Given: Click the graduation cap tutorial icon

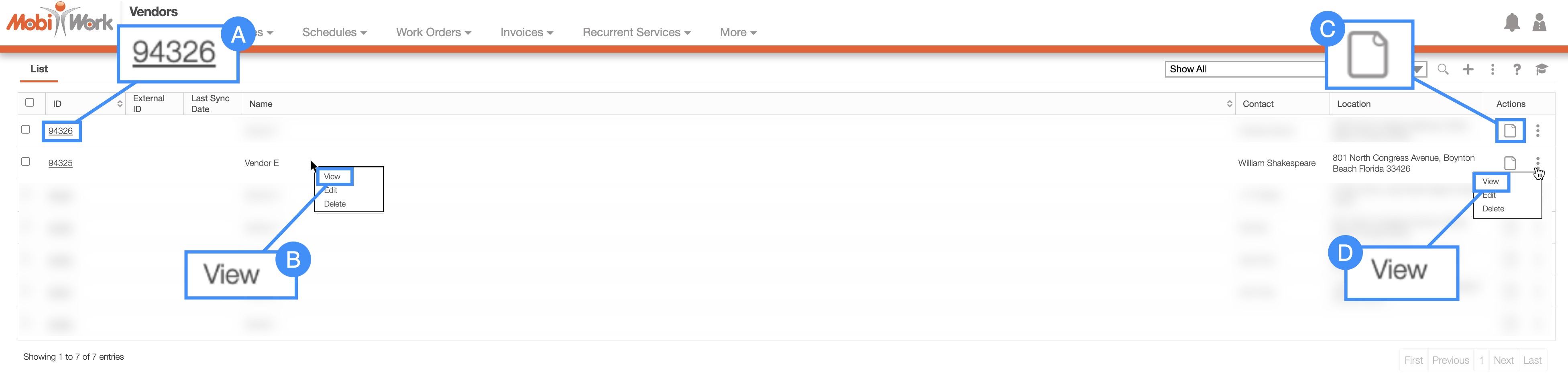Looking at the screenshot, I should (1541, 70).
